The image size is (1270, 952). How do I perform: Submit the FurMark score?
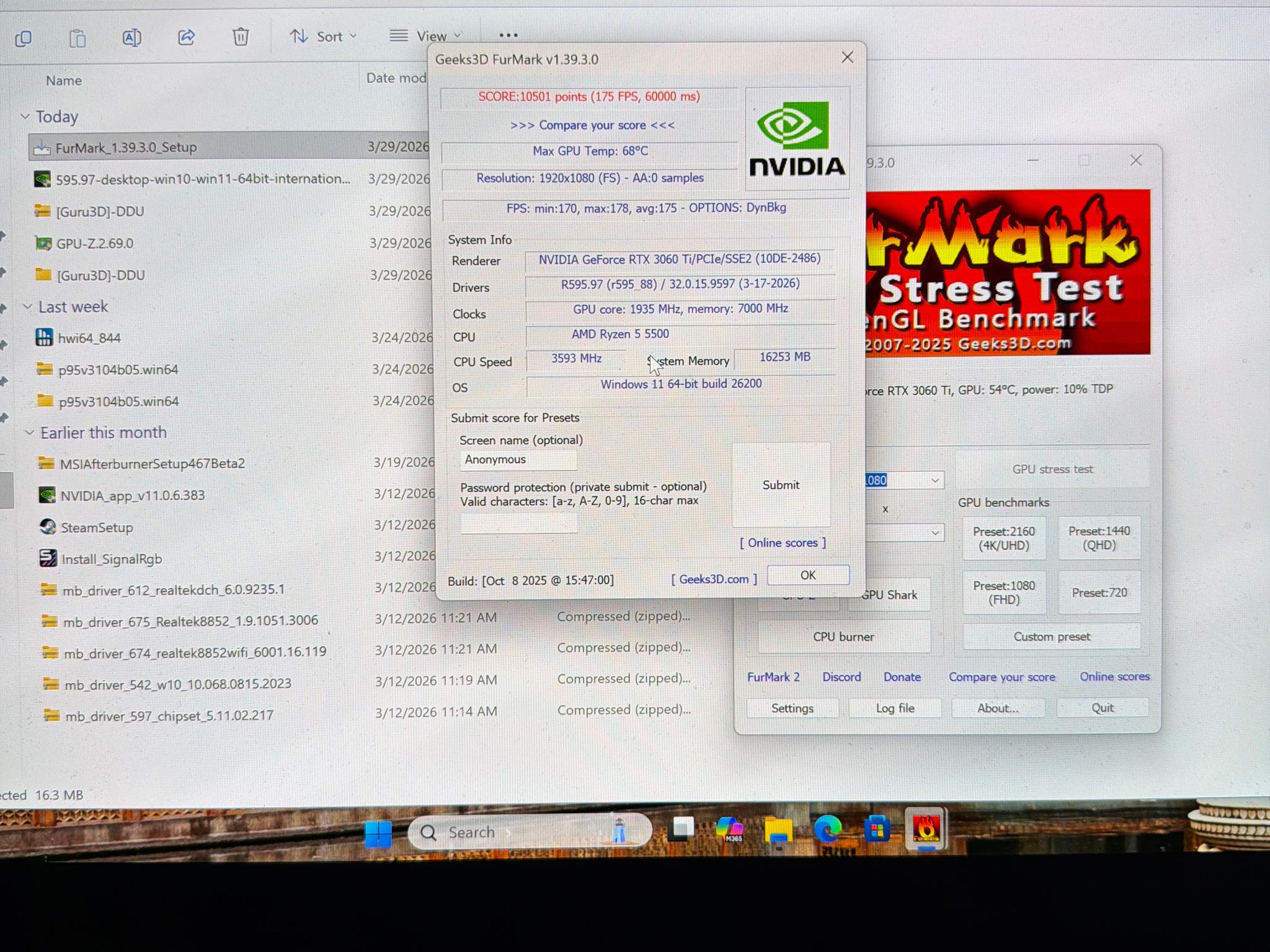point(781,485)
